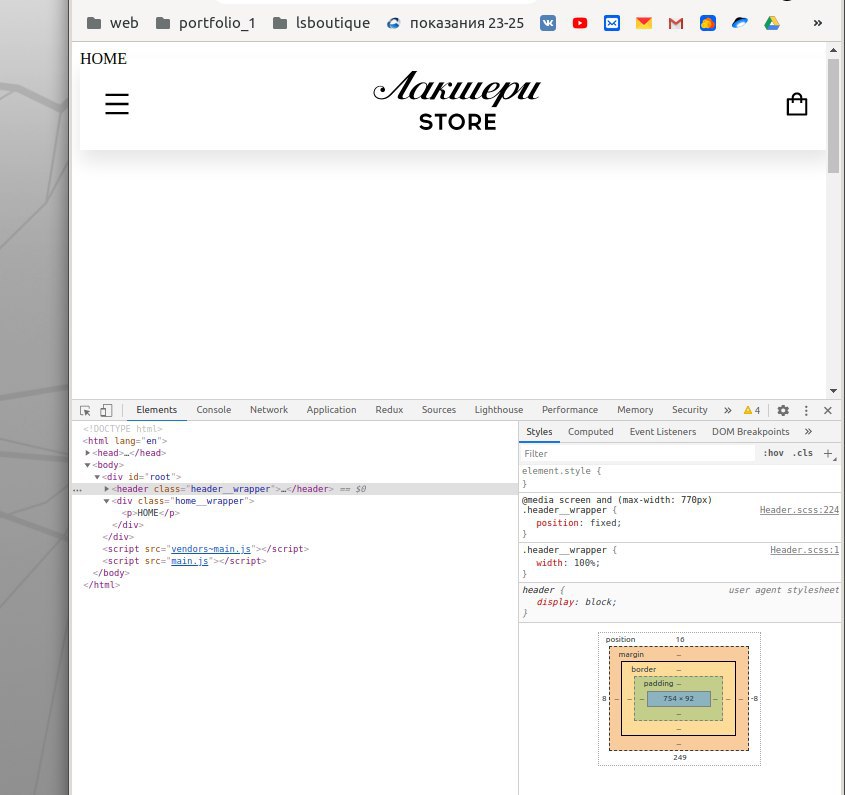Collapse the body element node
Viewport: 845px width, 795px height.
(x=88, y=465)
